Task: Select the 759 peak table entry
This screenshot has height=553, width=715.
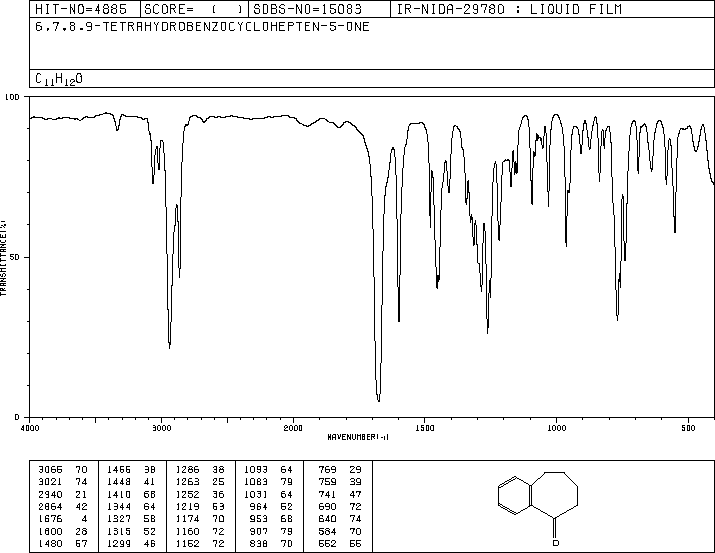Action: tap(340, 482)
